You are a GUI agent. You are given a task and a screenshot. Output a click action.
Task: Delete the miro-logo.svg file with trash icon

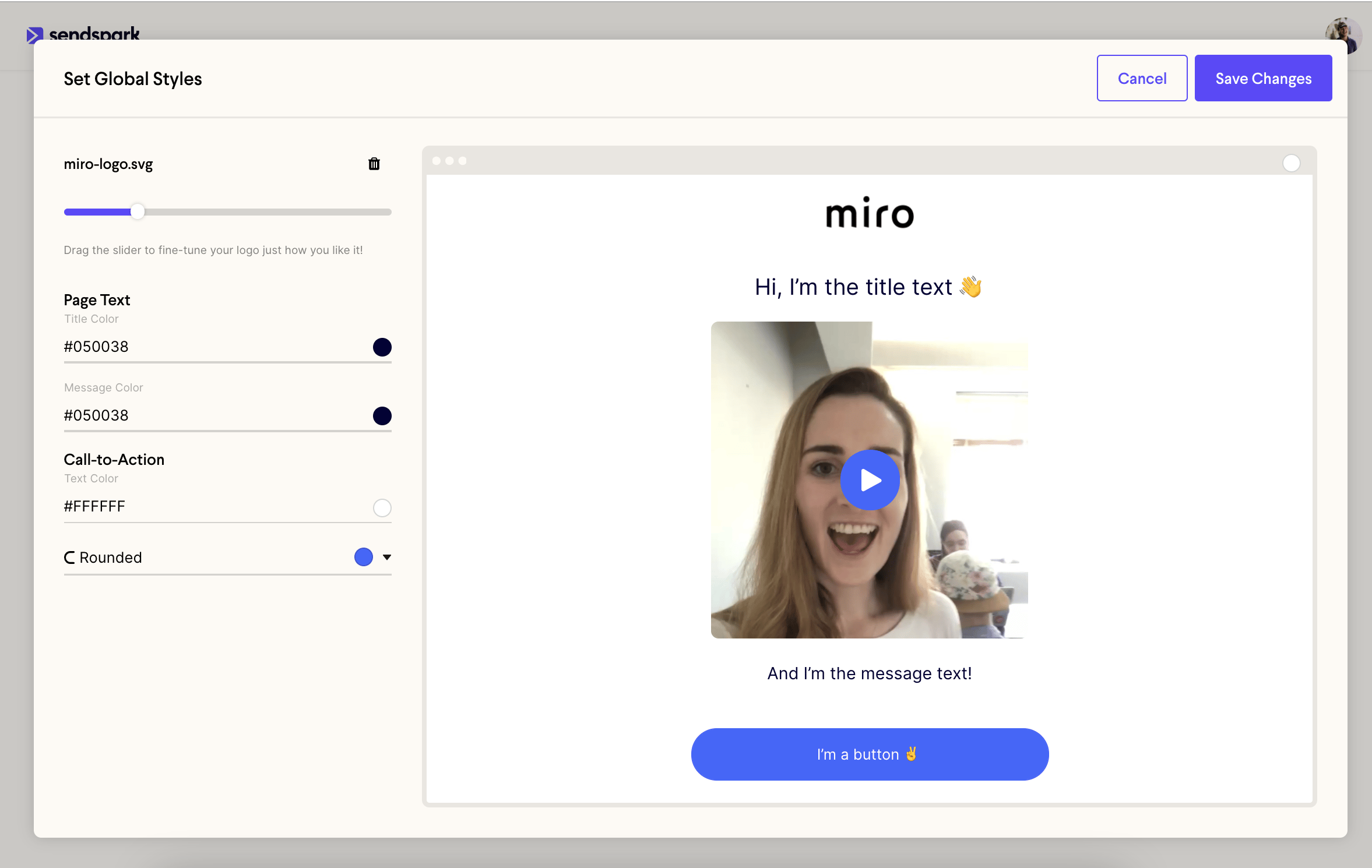[374, 164]
